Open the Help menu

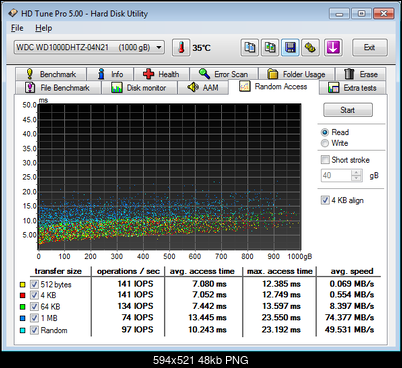44,28
